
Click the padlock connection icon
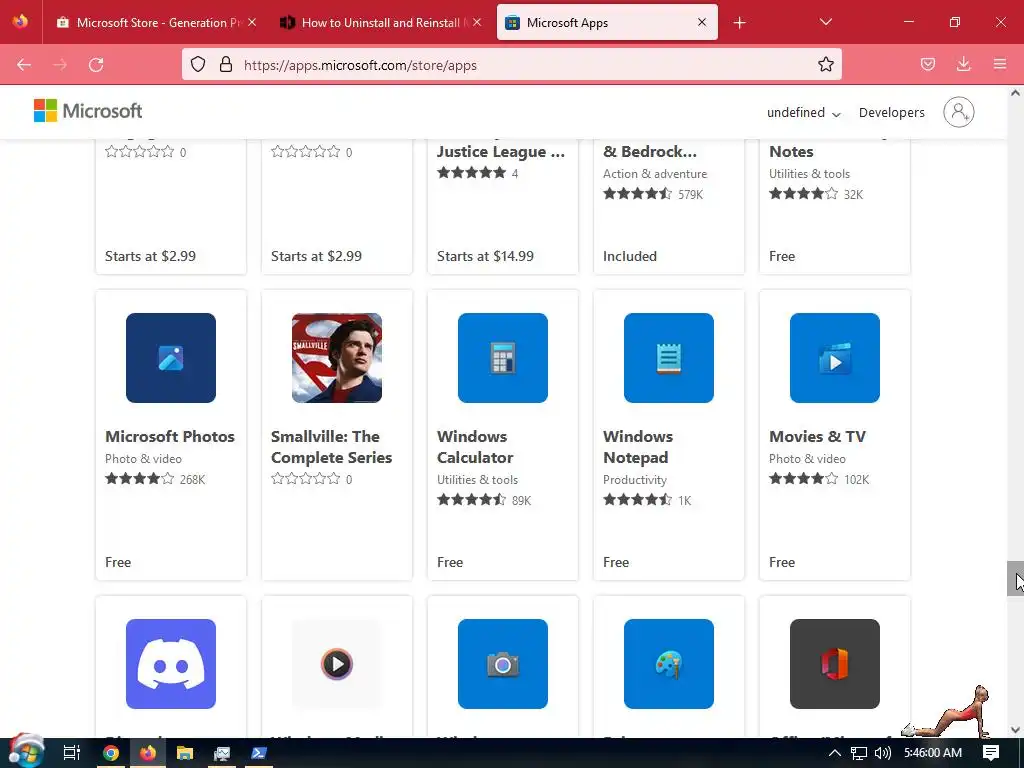coord(226,65)
